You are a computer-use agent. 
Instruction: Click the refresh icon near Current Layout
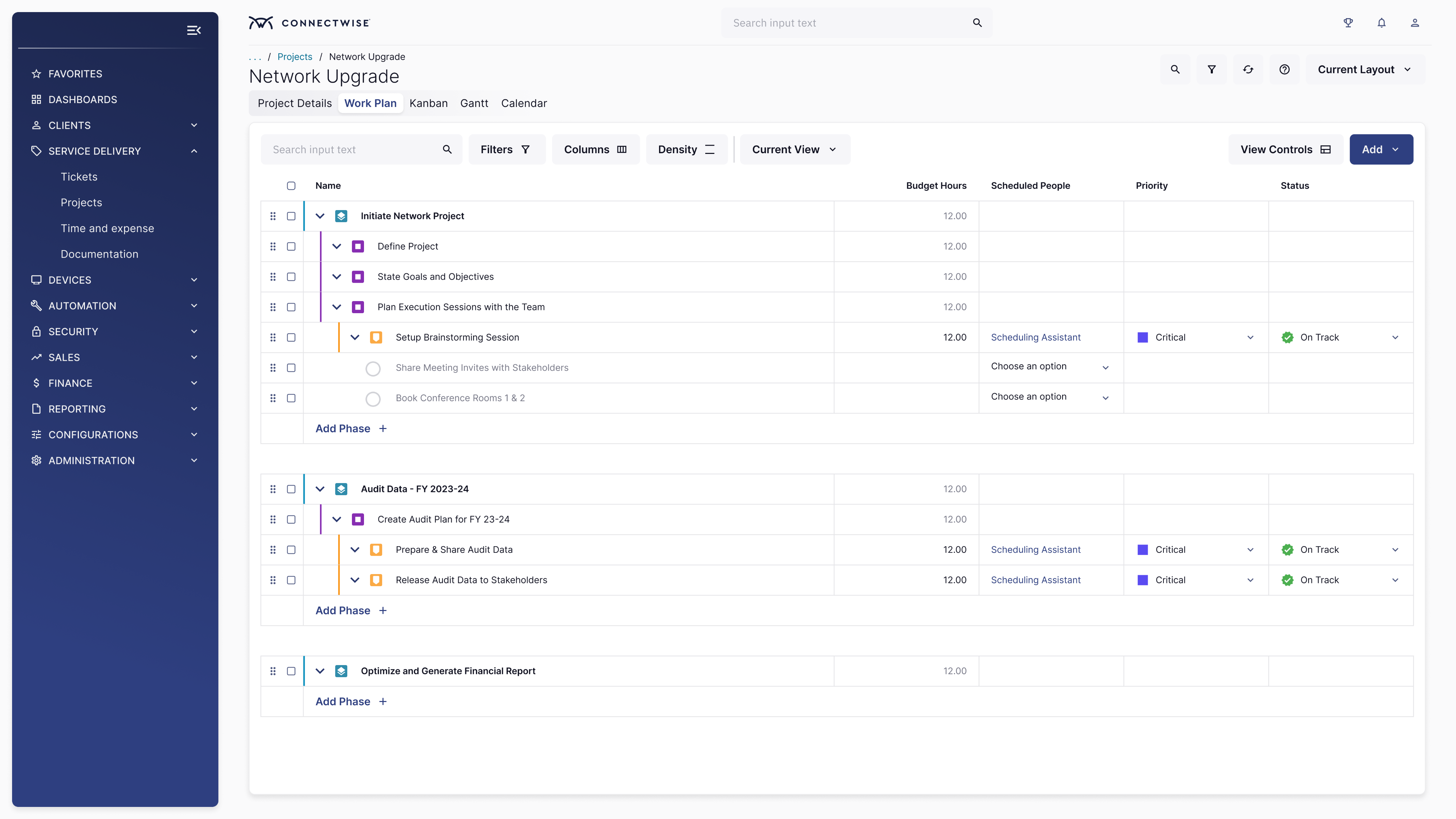click(1248, 70)
